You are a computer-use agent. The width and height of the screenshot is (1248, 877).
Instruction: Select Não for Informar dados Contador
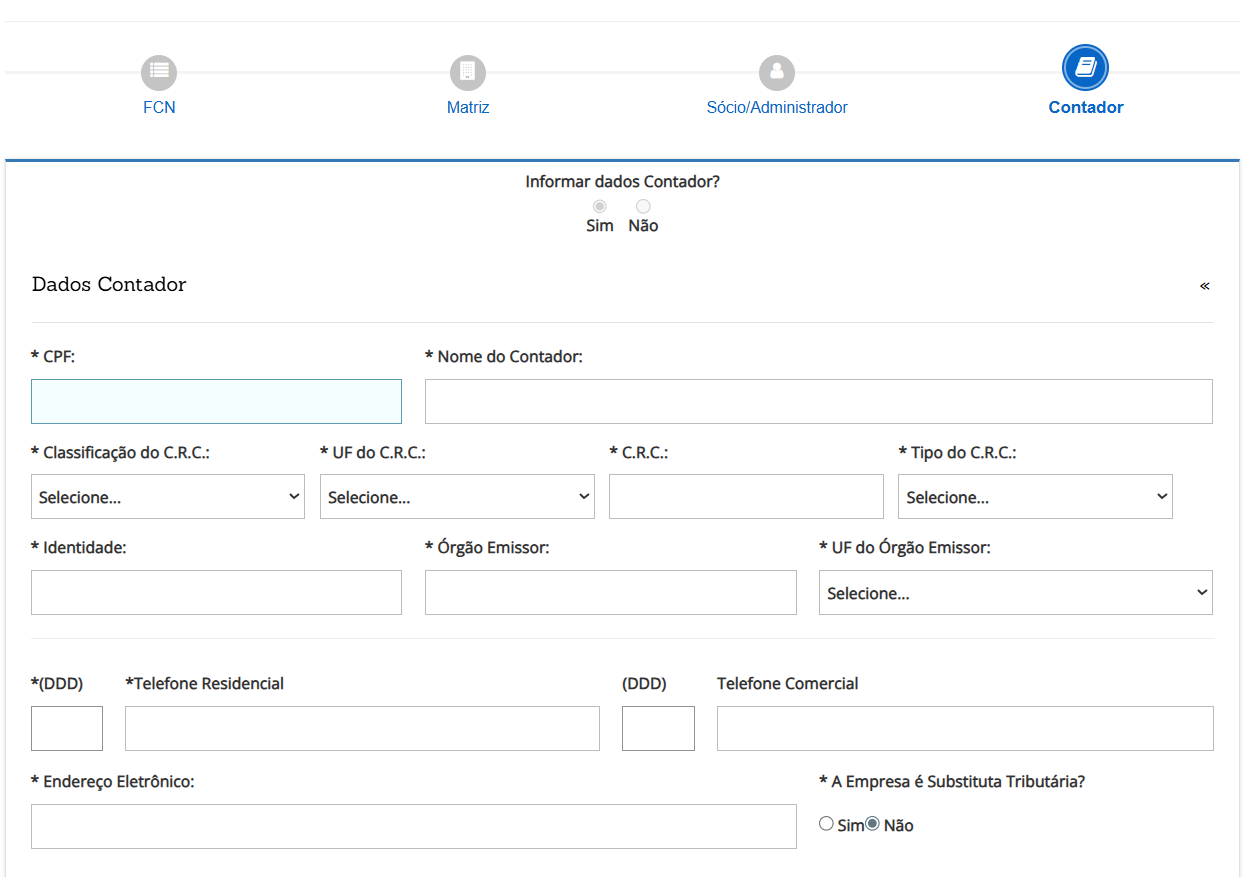coord(643,206)
